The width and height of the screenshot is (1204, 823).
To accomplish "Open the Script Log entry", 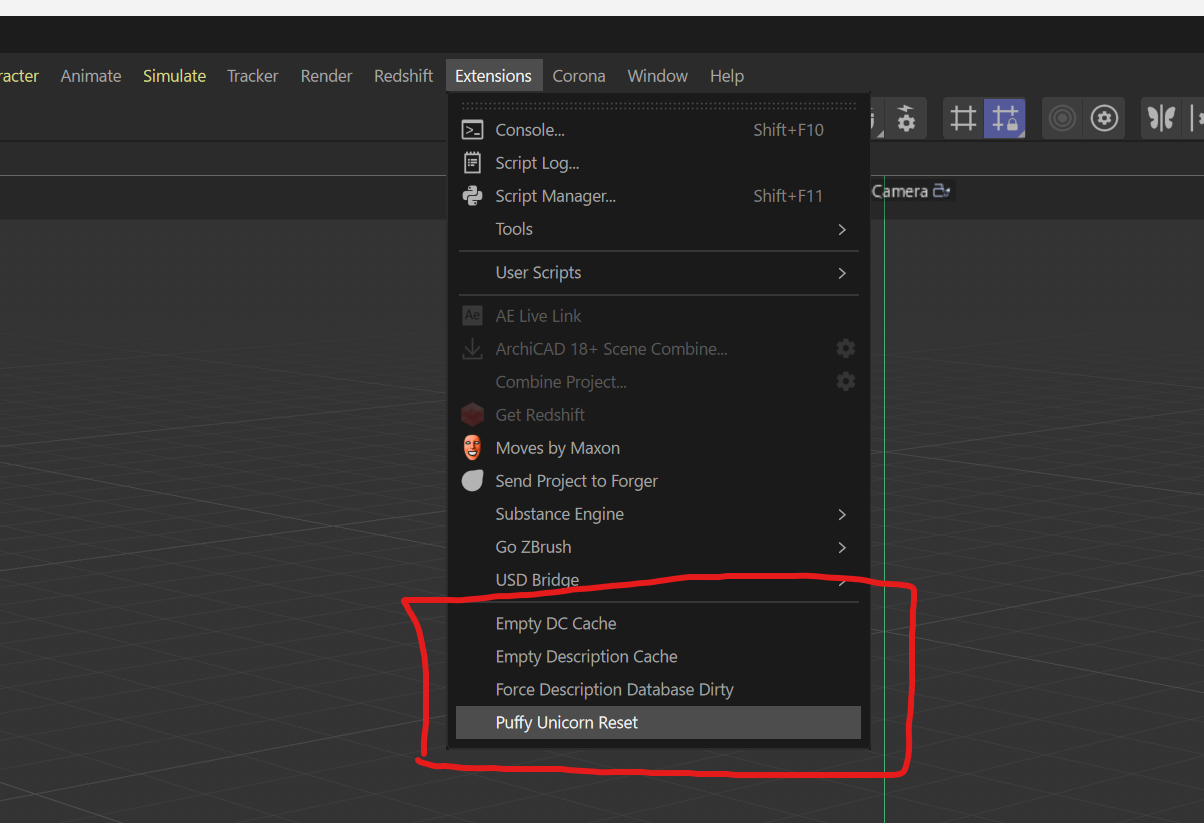I will (x=658, y=163).
